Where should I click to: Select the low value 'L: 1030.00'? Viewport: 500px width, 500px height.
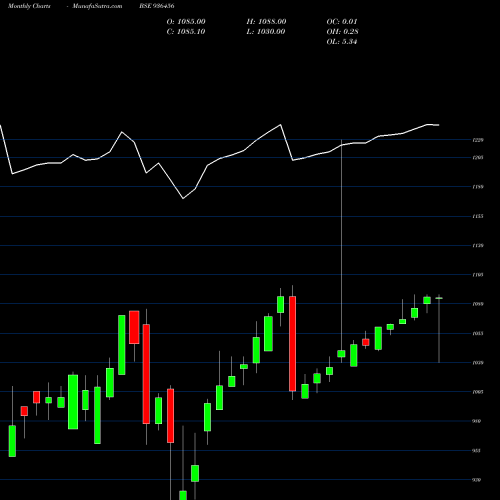(266, 32)
